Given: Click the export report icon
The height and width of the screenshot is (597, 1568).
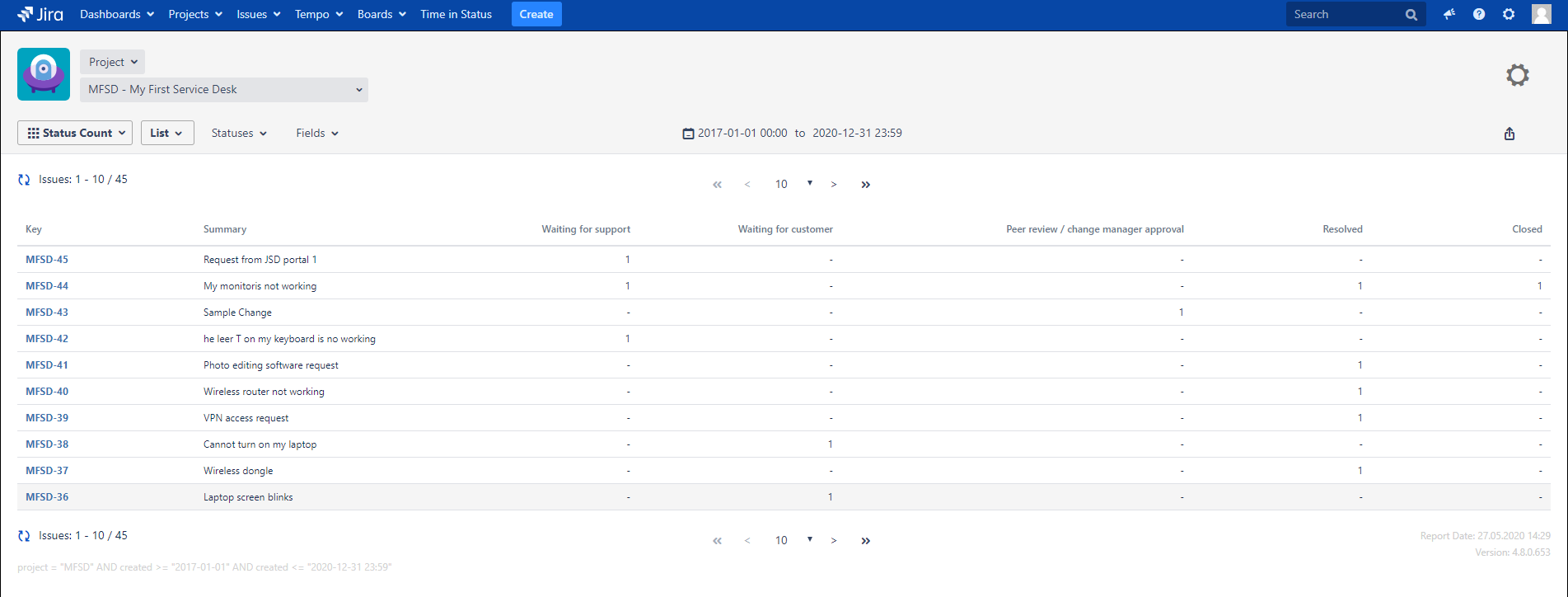Looking at the screenshot, I should click(x=1509, y=134).
